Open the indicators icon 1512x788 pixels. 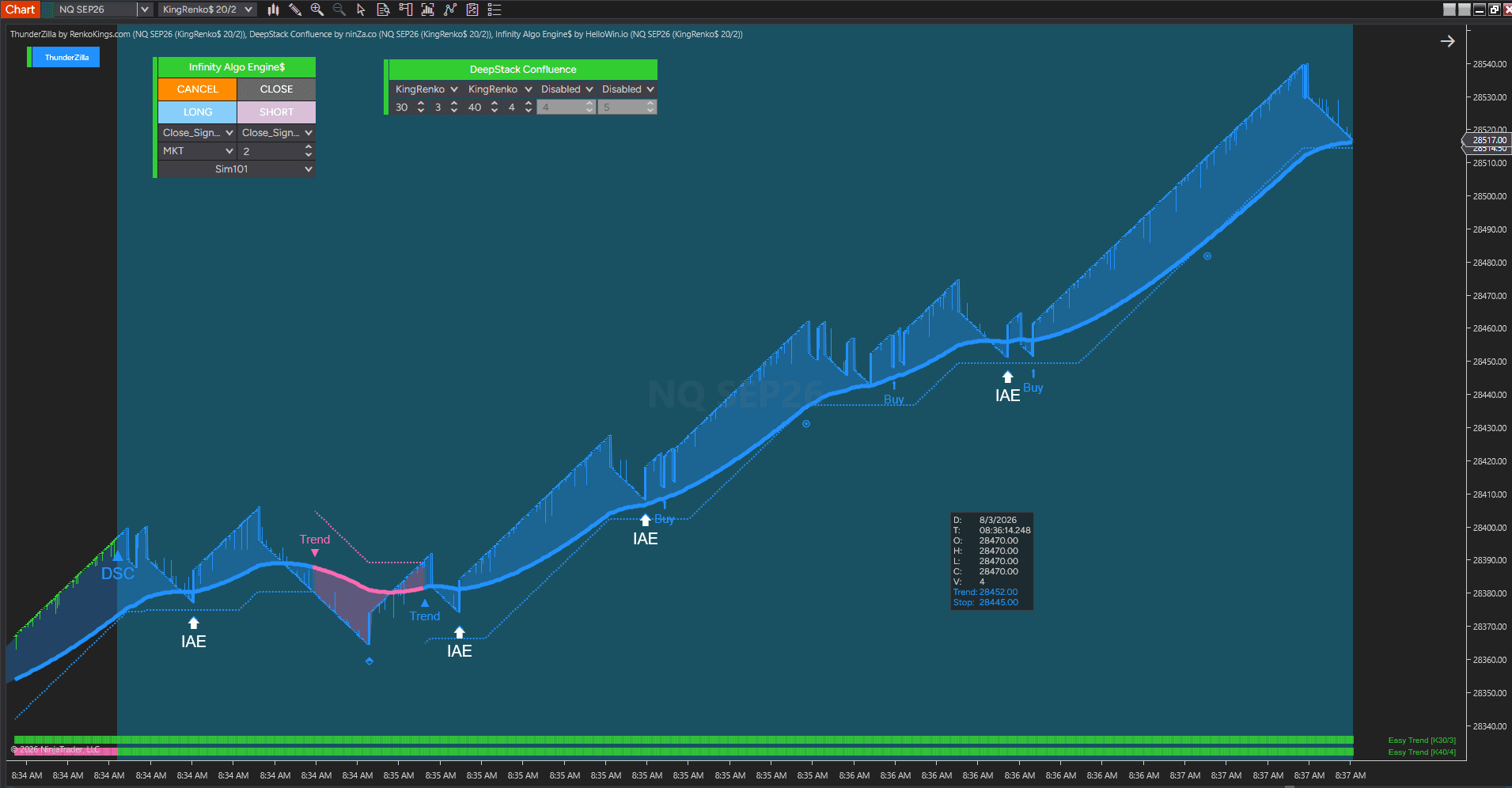tap(428, 9)
